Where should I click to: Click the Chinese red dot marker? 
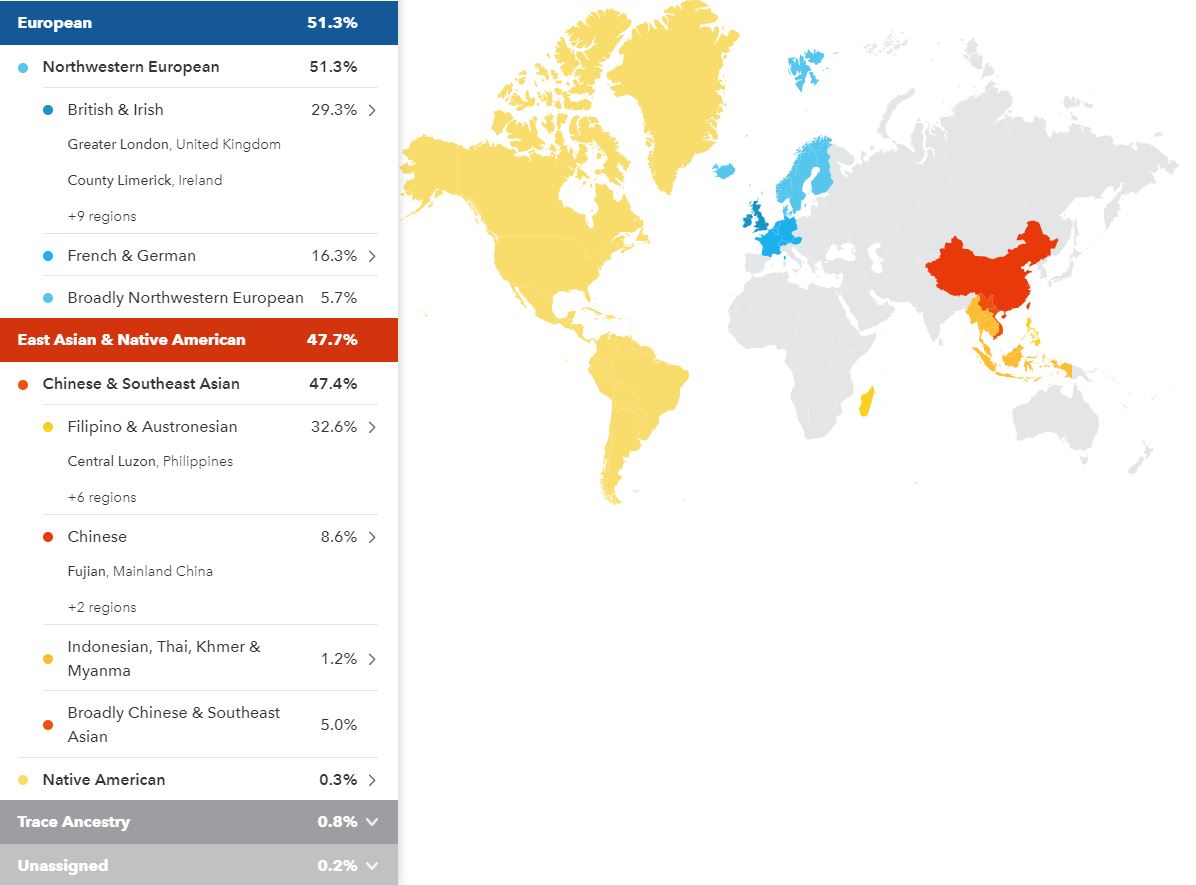coord(48,537)
